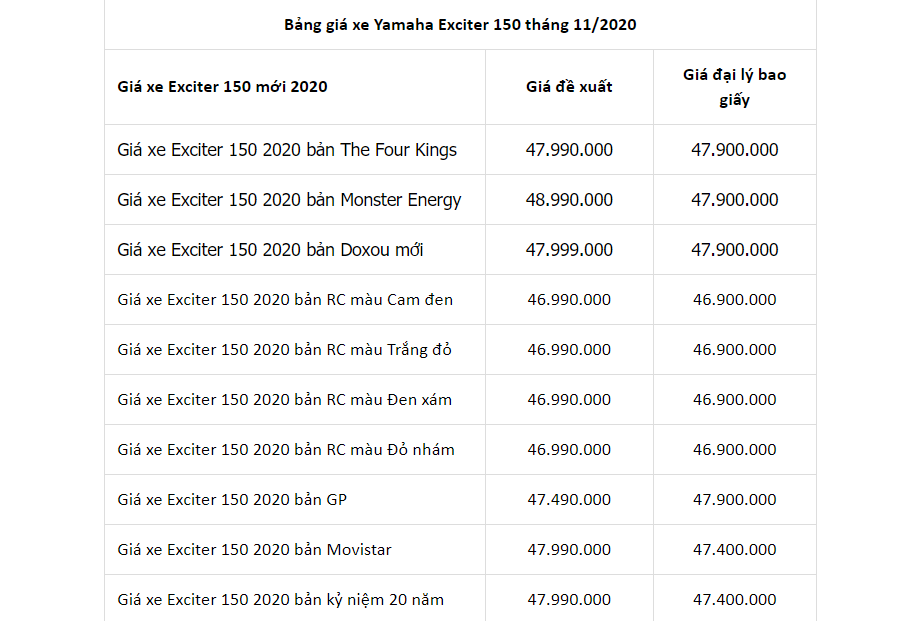Click the Monster Energy edition row label
Image resolution: width=912 pixels, height=621 pixels.
pos(289,200)
